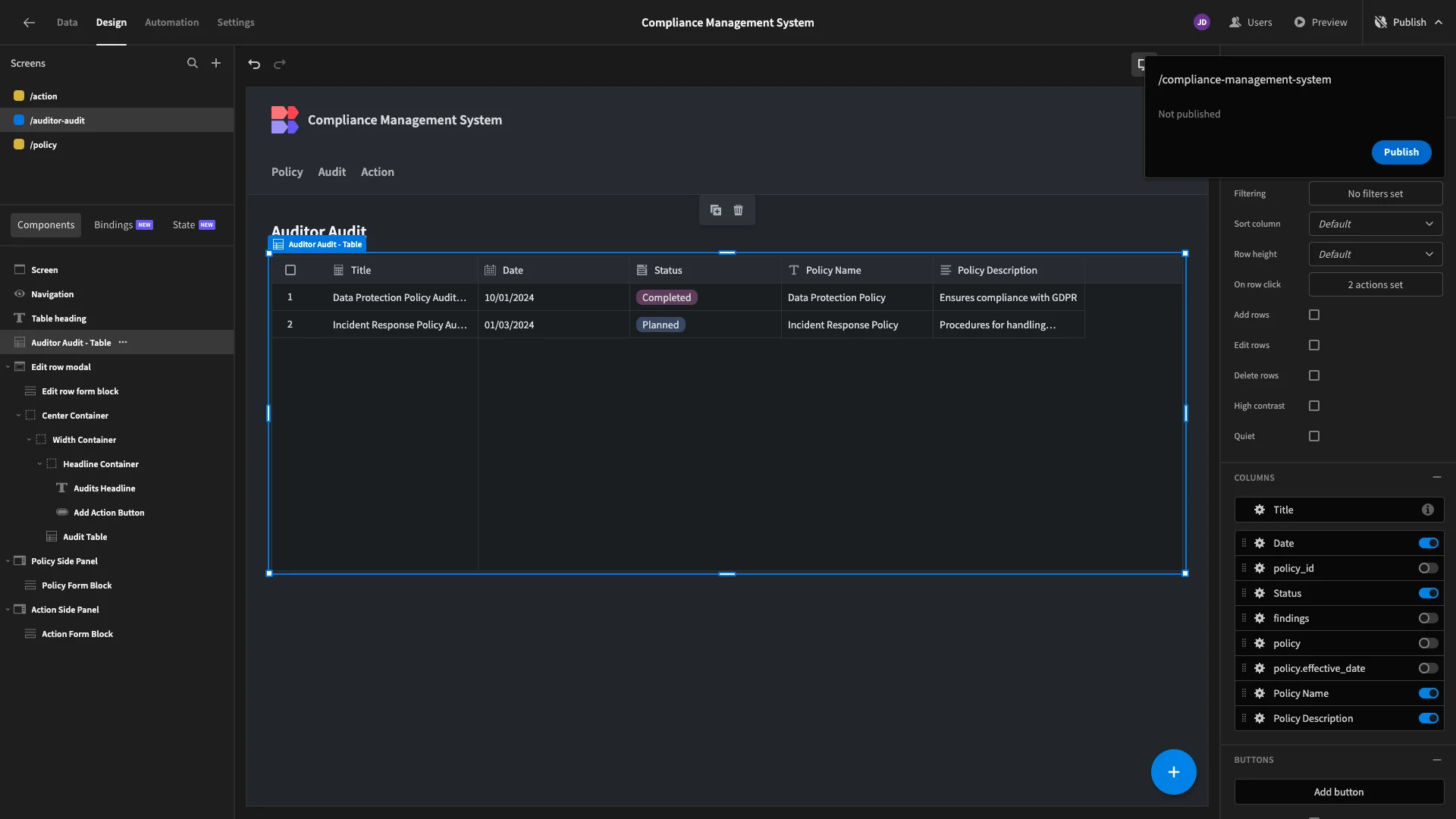Open the Auditor Audit - Table options menu
Viewport: 1456px width, 819px height.
tap(123, 343)
